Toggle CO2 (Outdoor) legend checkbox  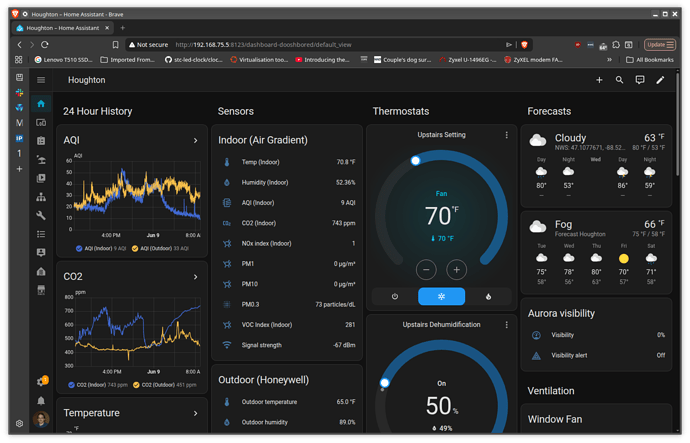pos(136,385)
